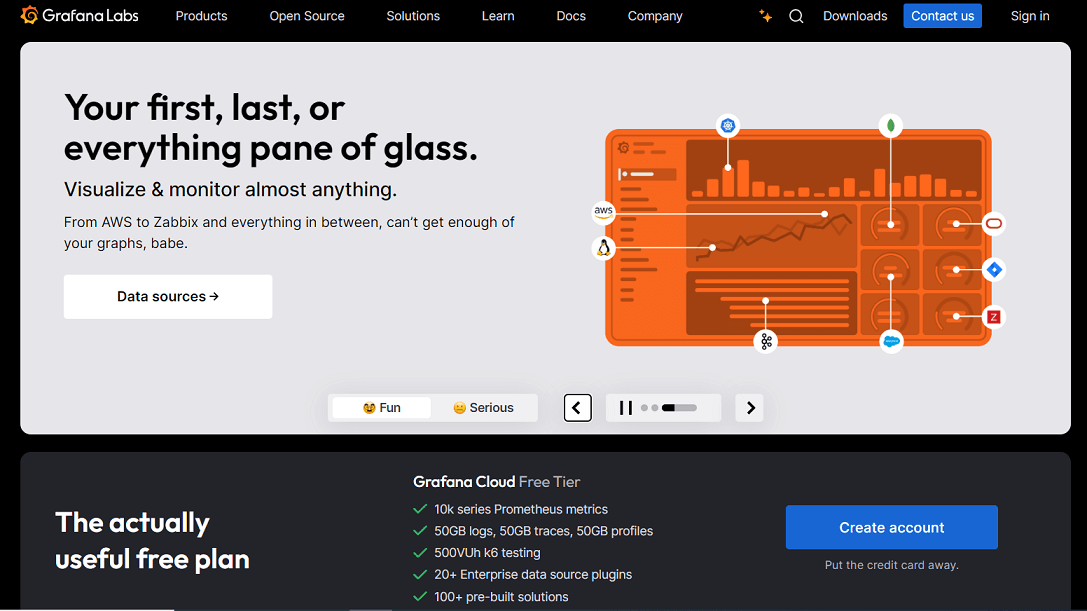1087x611 pixels.
Task: Select the Jira icon beside the gauge panels
Action: pos(992,269)
